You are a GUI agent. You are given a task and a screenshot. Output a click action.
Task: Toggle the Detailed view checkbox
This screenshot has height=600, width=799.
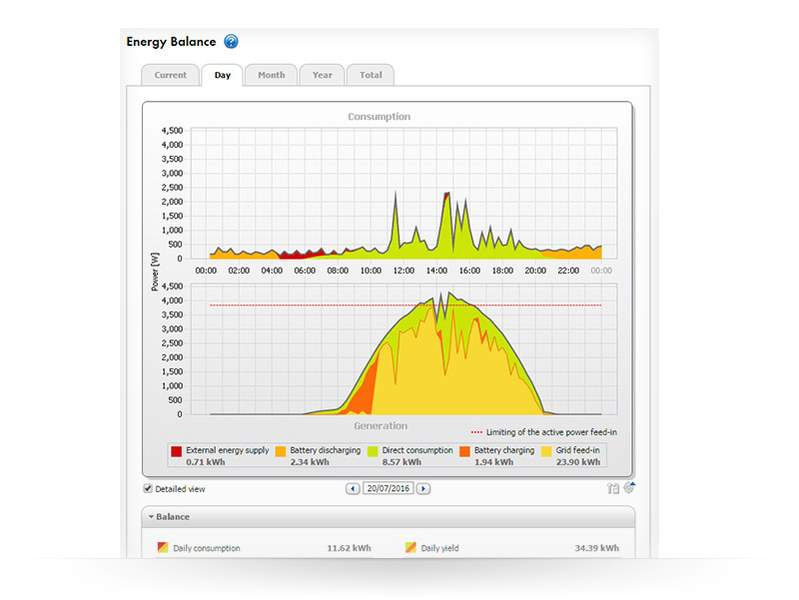point(149,489)
